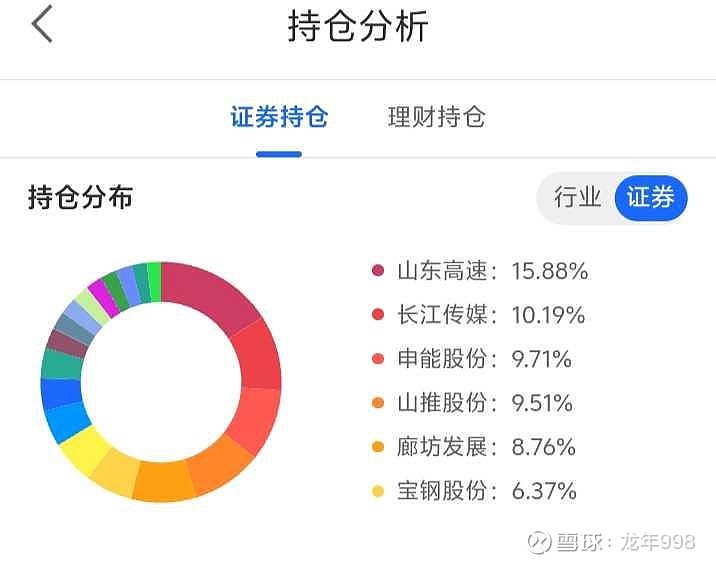Click 长江传媒 legend color dot
The width and height of the screenshot is (716, 564).
(x=378, y=315)
